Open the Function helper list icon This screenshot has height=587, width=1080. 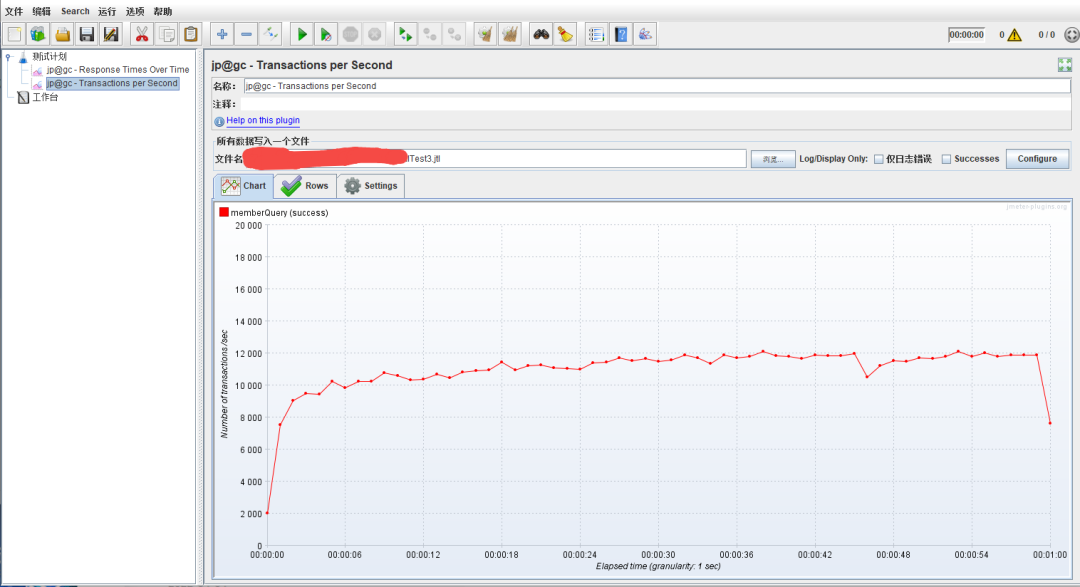(x=596, y=34)
